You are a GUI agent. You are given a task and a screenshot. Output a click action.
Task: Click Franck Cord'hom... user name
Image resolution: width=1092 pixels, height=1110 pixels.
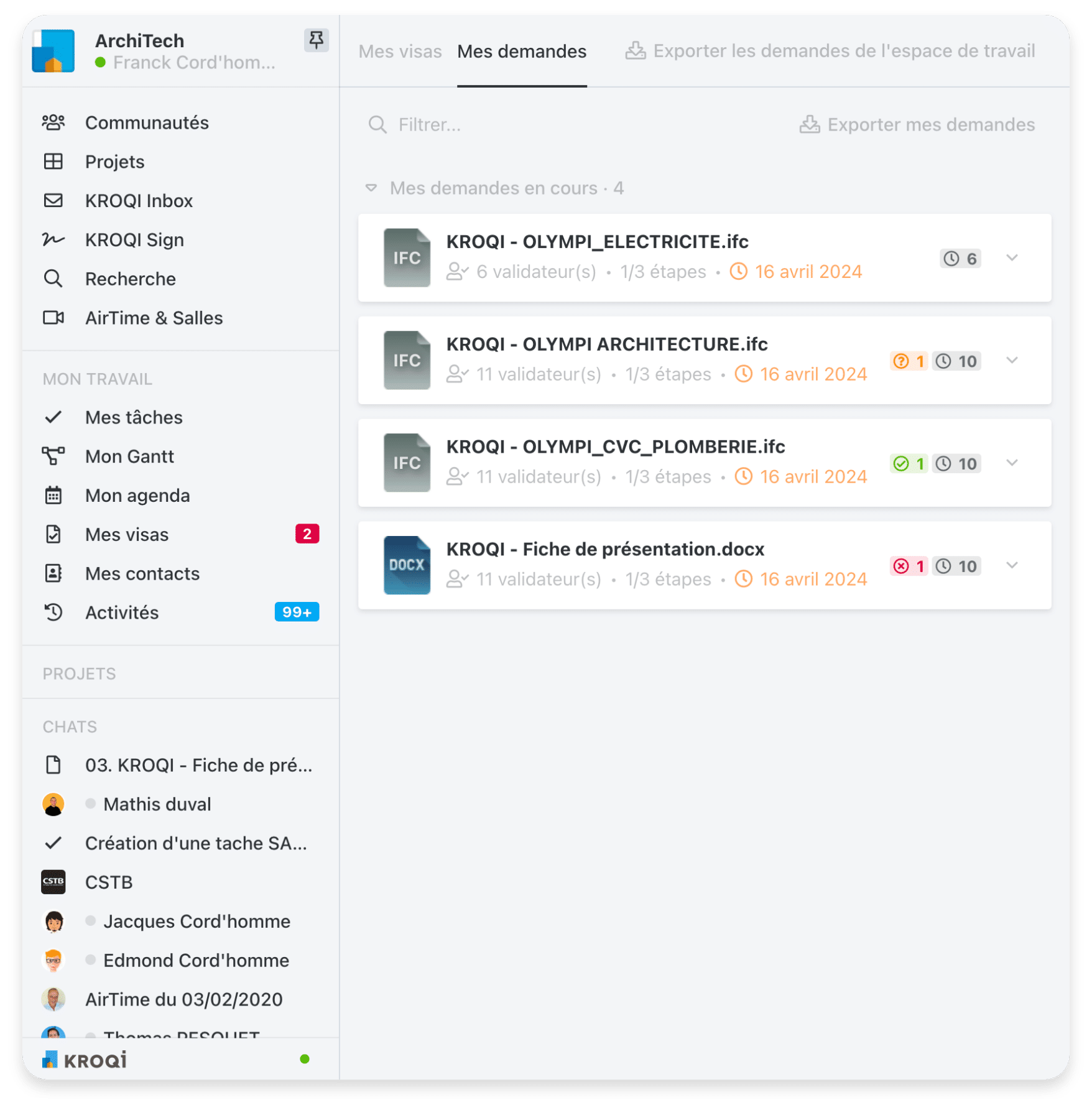[194, 63]
